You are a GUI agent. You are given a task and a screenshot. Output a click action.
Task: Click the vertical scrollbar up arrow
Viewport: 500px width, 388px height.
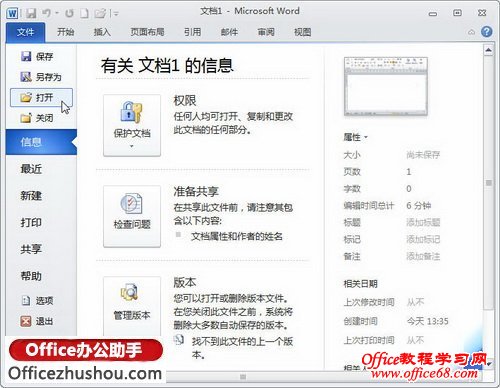pyautogui.click(x=488, y=50)
